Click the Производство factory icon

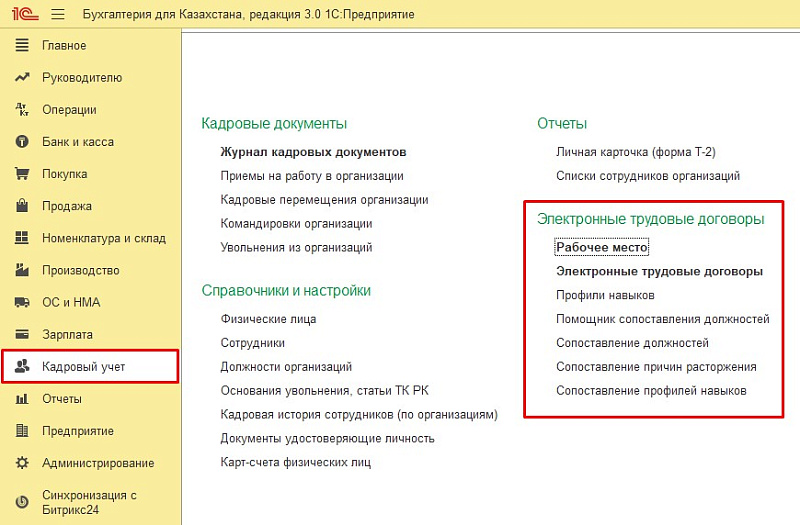(x=21, y=270)
